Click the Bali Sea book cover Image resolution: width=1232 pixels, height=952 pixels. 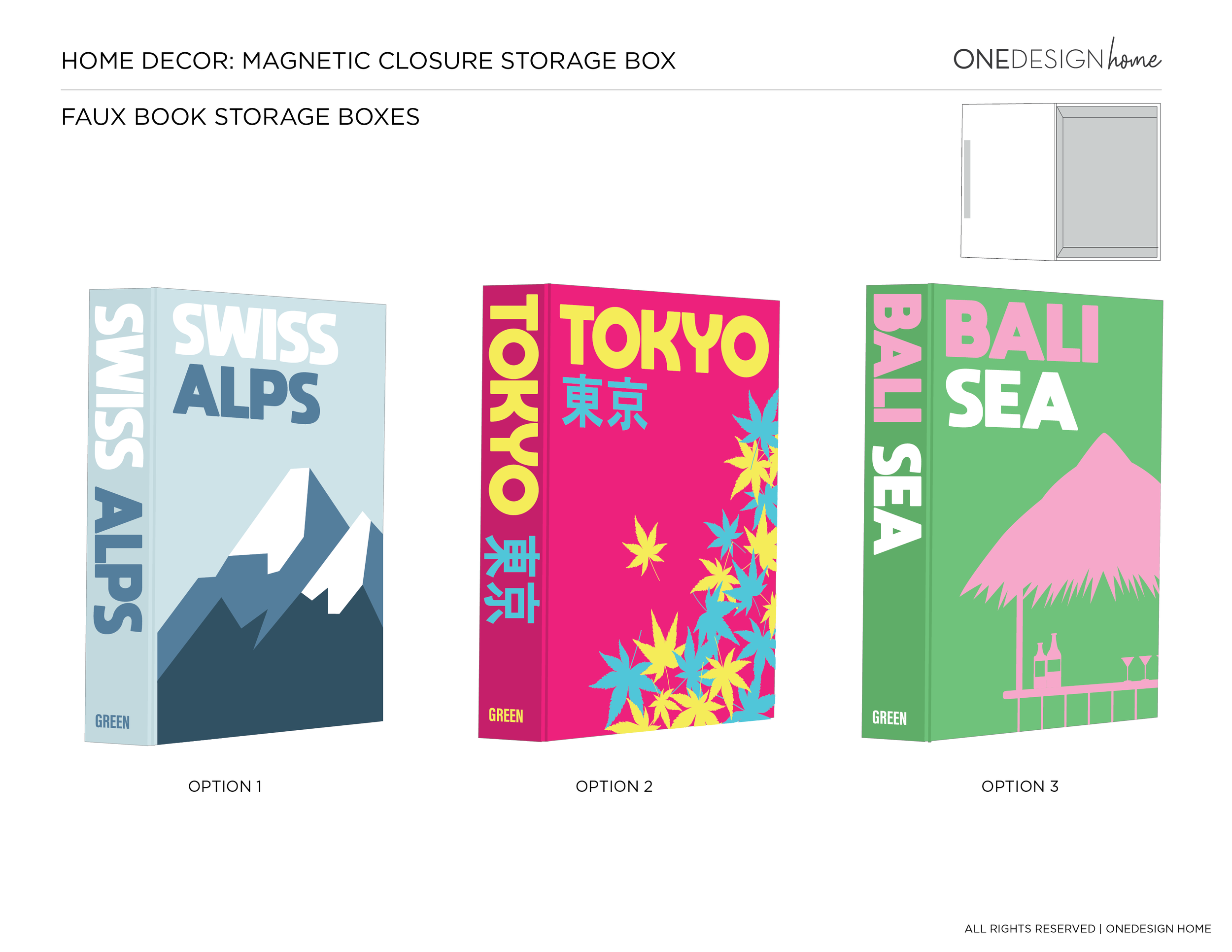pos(1045,512)
